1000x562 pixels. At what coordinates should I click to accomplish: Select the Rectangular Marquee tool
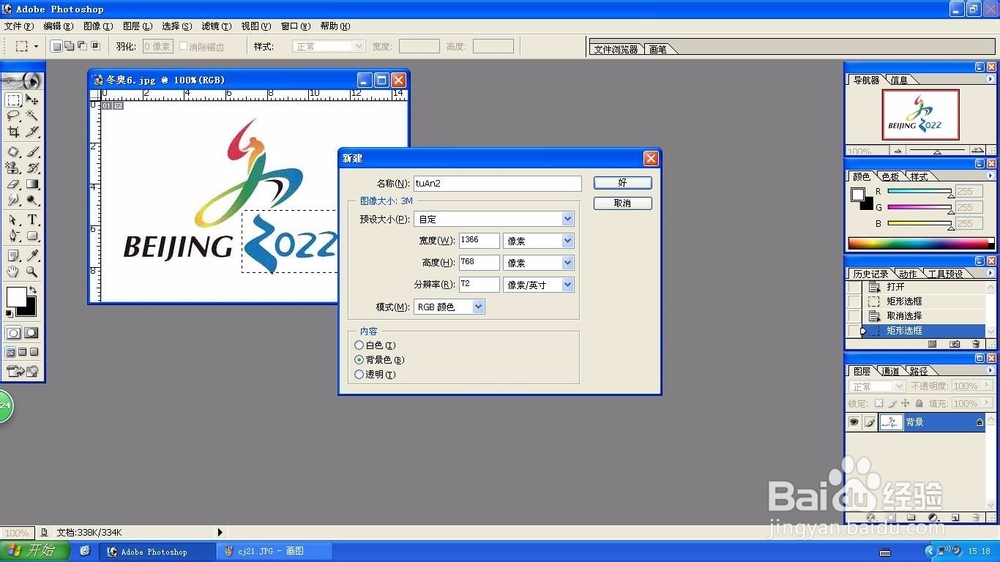tap(13, 100)
